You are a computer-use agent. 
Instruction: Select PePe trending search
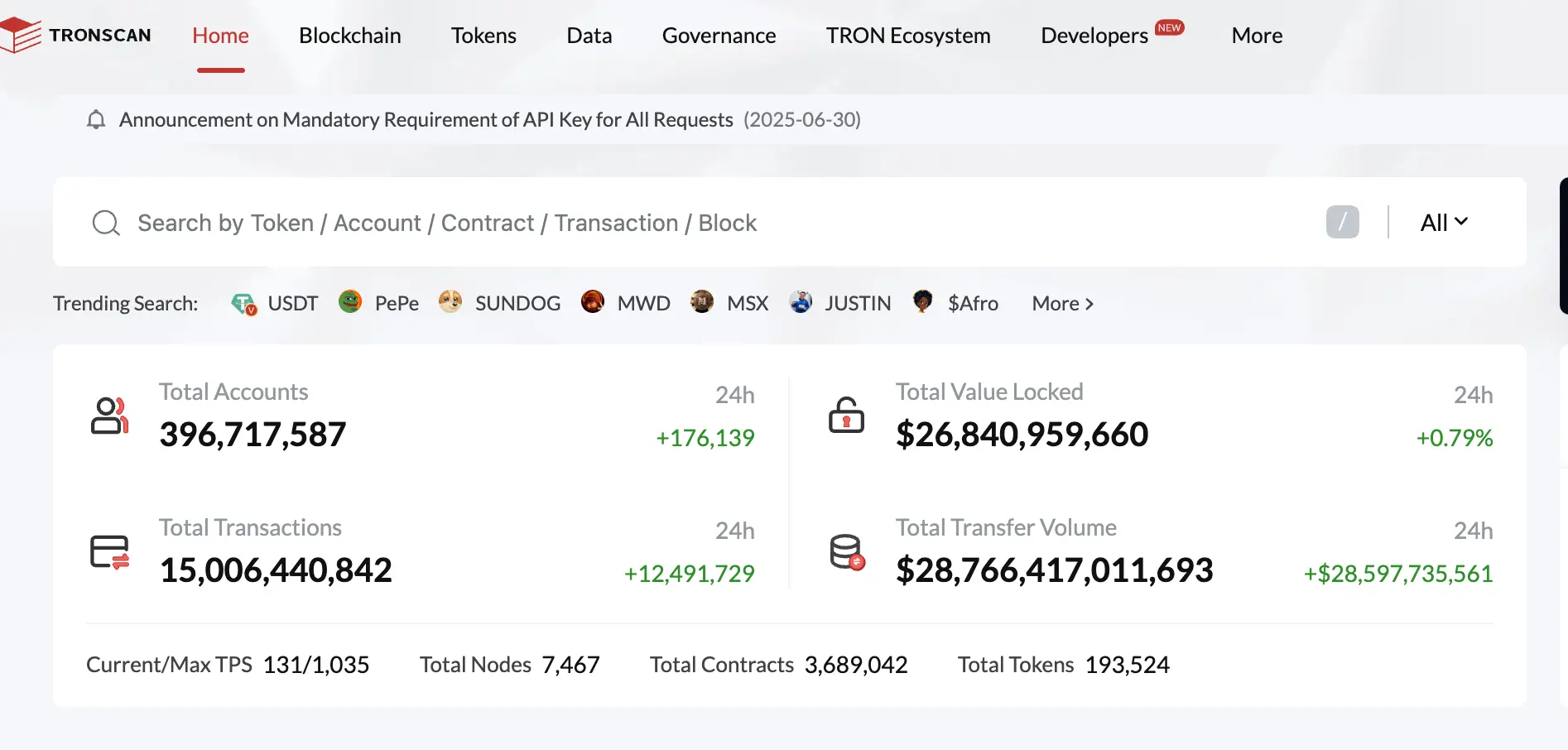tap(397, 304)
